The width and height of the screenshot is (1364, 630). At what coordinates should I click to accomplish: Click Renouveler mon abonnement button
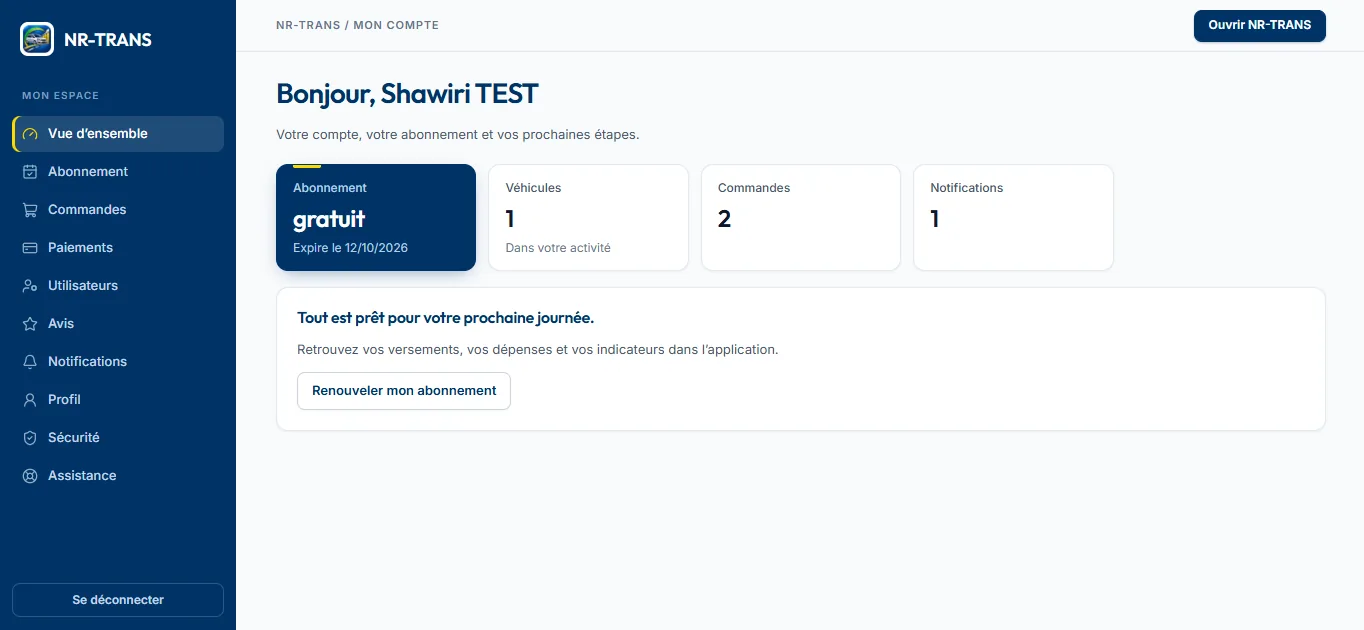click(x=404, y=391)
